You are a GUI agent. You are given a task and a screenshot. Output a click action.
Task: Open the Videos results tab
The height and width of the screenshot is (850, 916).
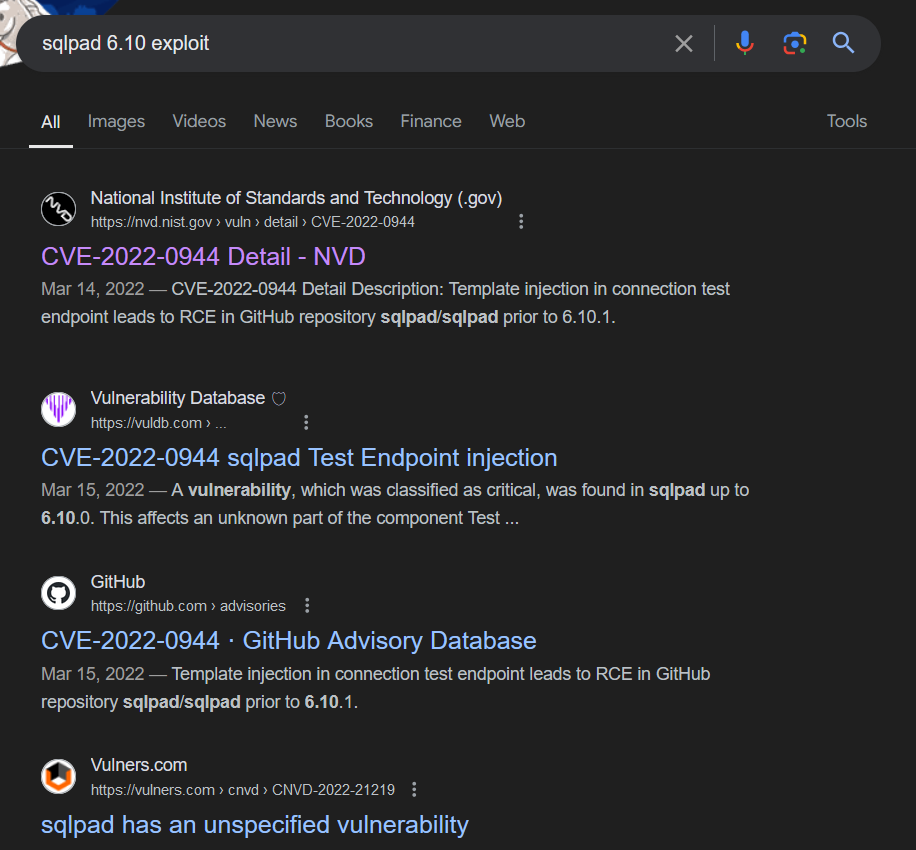(x=199, y=122)
